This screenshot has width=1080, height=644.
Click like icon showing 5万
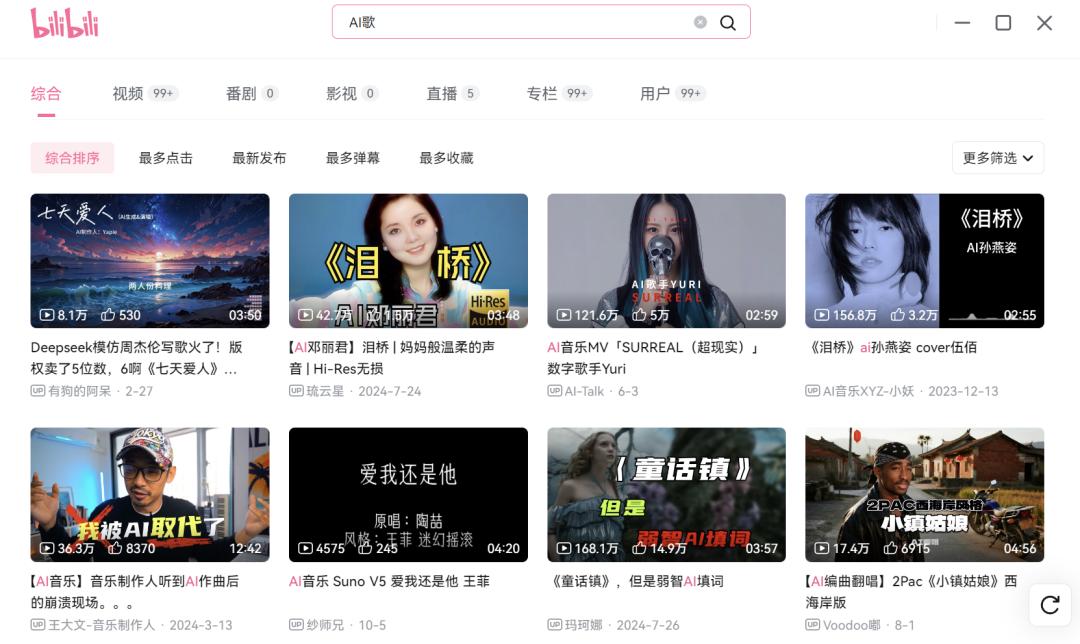pyautogui.click(x=639, y=315)
